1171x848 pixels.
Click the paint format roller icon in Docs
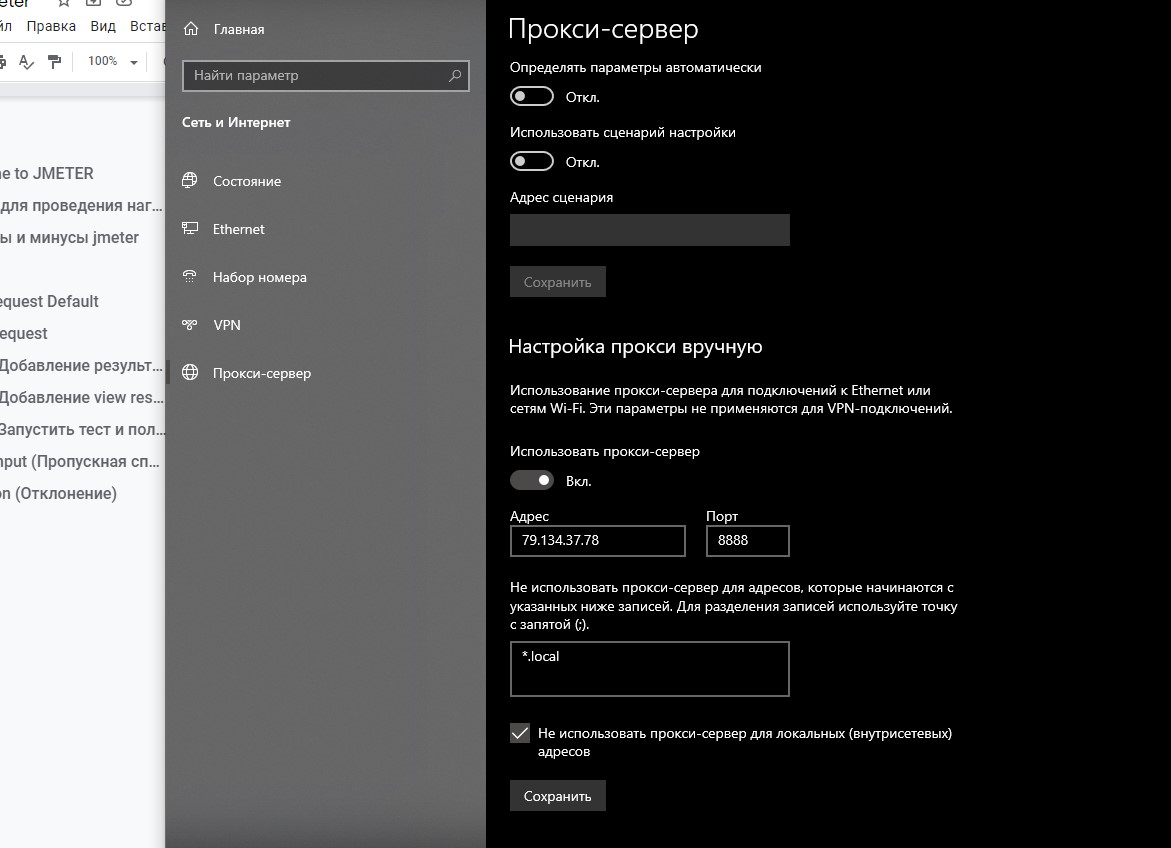pyautogui.click(x=55, y=61)
